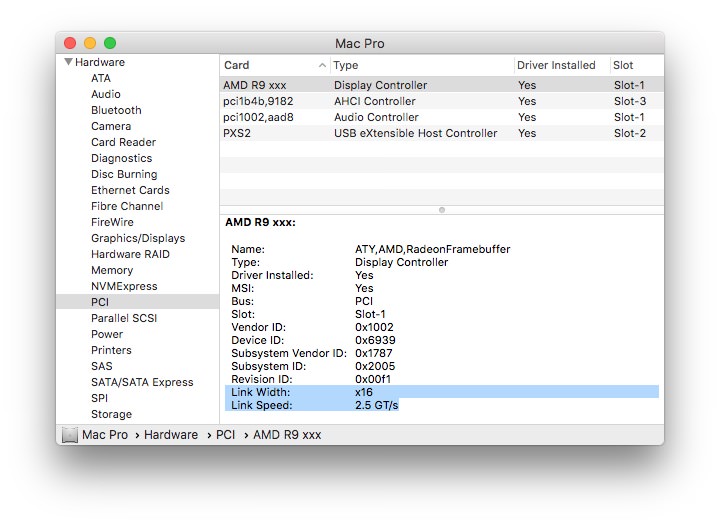Sort by the Driver Installed column header
The height and width of the screenshot is (525, 720).
pos(556,65)
